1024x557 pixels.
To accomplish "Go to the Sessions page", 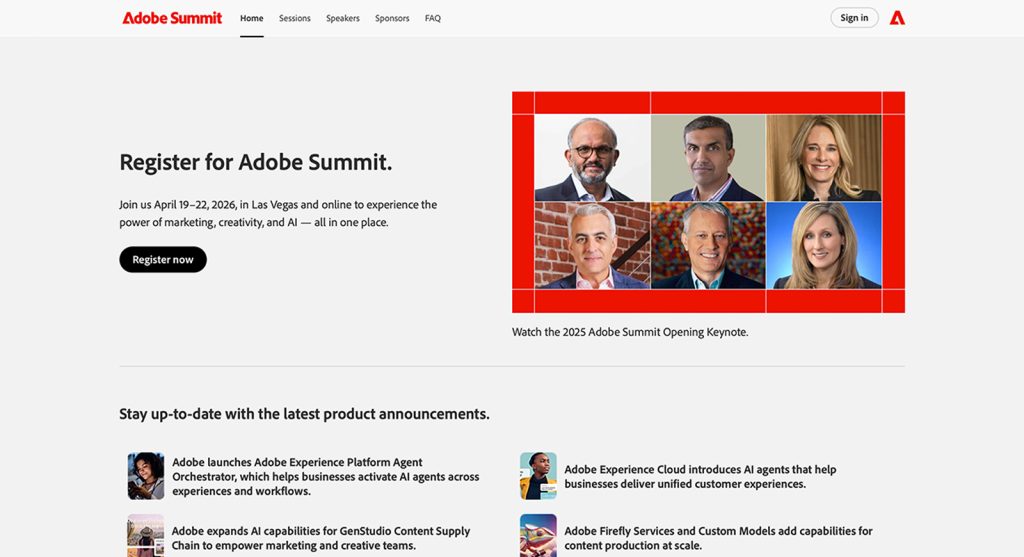I will pos(295,18).
